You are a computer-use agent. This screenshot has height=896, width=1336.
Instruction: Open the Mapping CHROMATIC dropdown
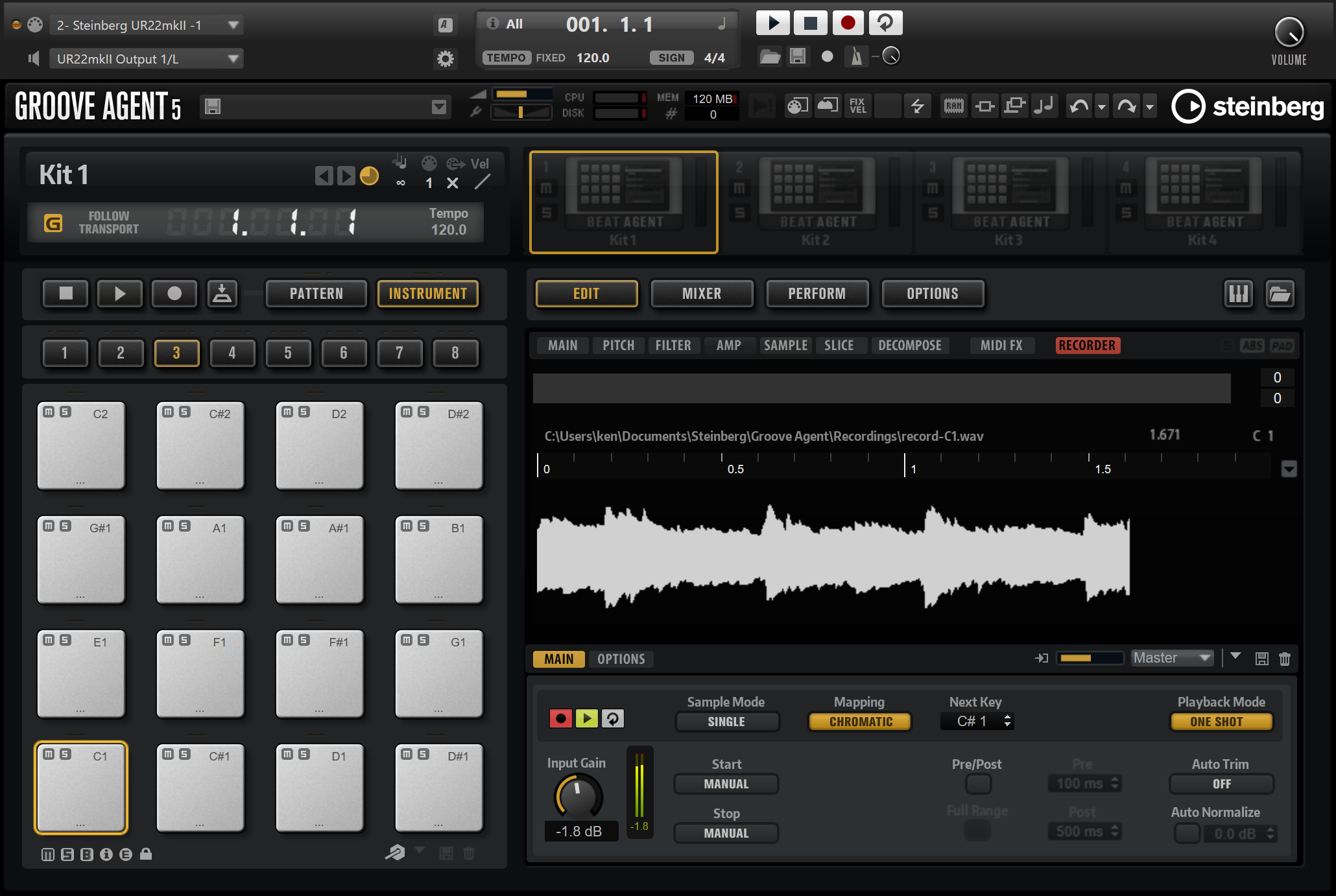(x=861, y=722)
